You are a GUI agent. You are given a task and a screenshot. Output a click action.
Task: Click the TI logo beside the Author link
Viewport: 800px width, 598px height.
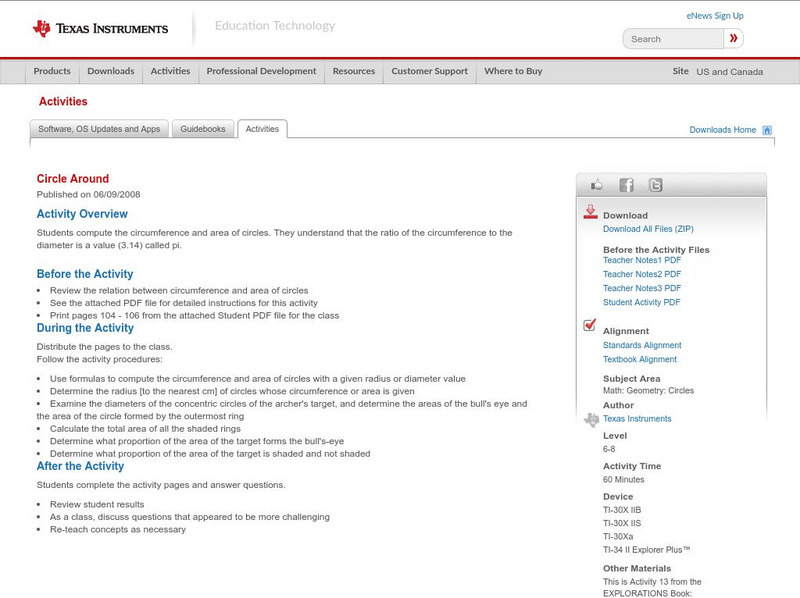click(x=591, y=419)
